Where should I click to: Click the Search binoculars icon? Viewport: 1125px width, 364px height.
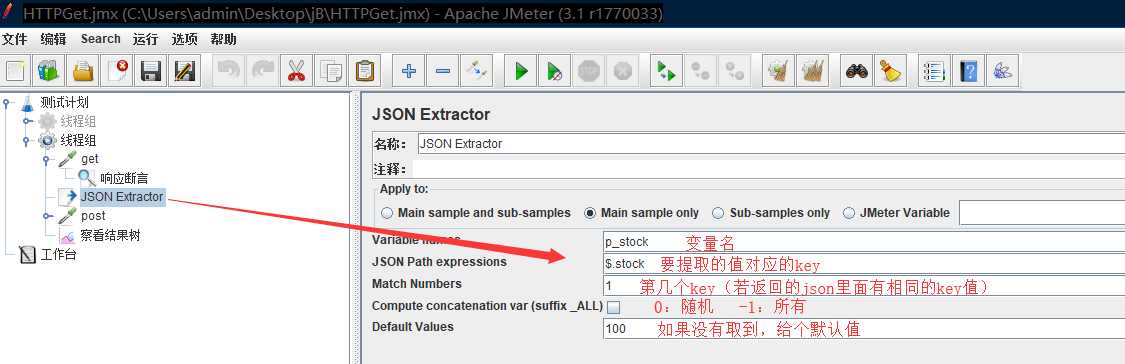[x=857, y=70]
